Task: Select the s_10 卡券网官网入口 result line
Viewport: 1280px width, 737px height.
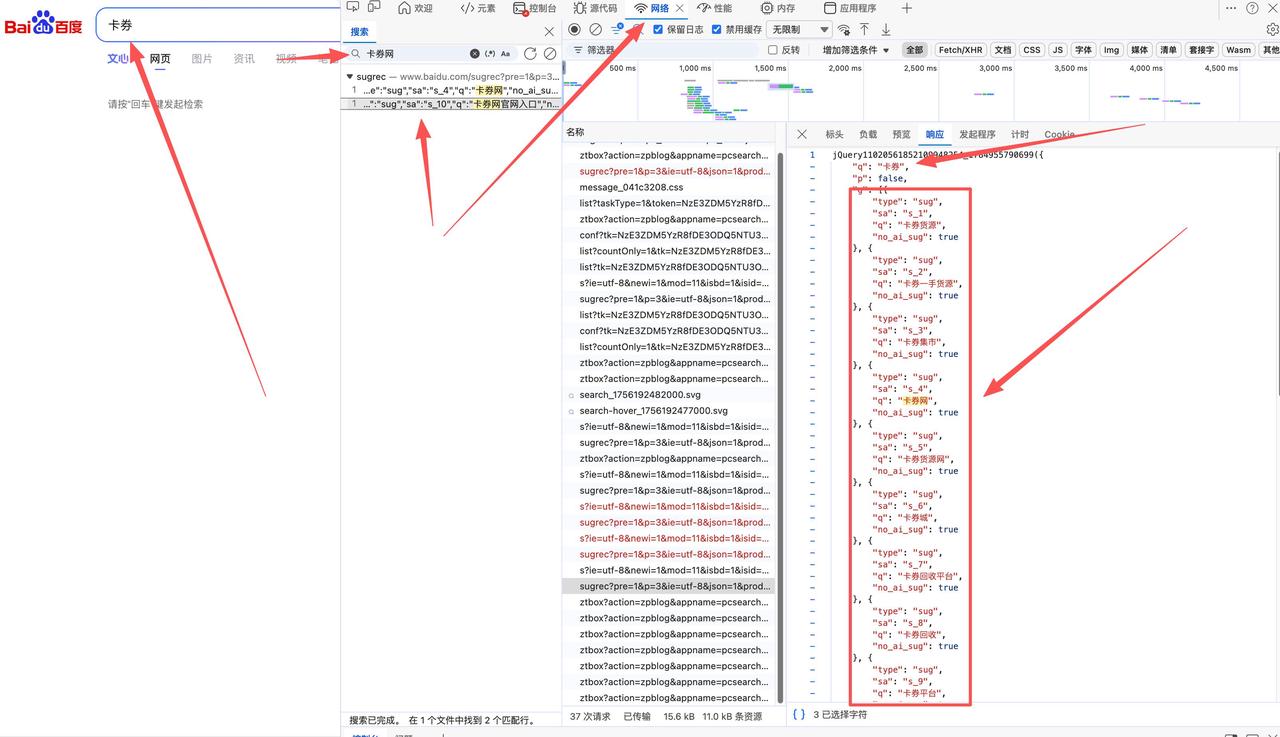Action: click(451, 104)
